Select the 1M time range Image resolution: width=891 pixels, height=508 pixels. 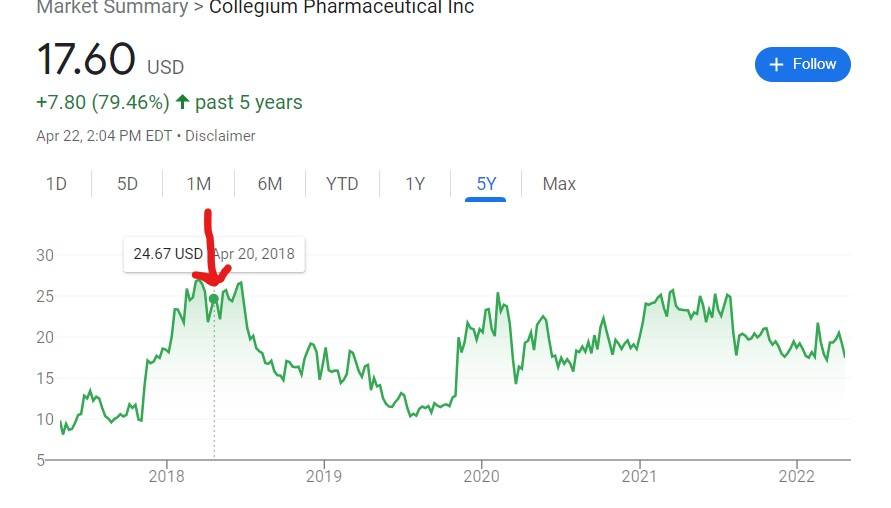click(x=198, y=184)
